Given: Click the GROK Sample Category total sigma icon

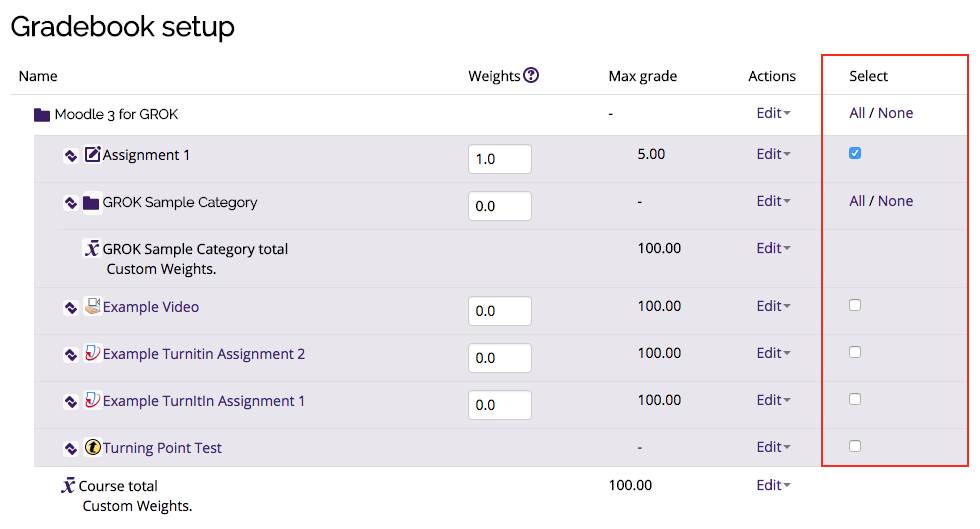Looking at the screenshot, I should 92,248.
